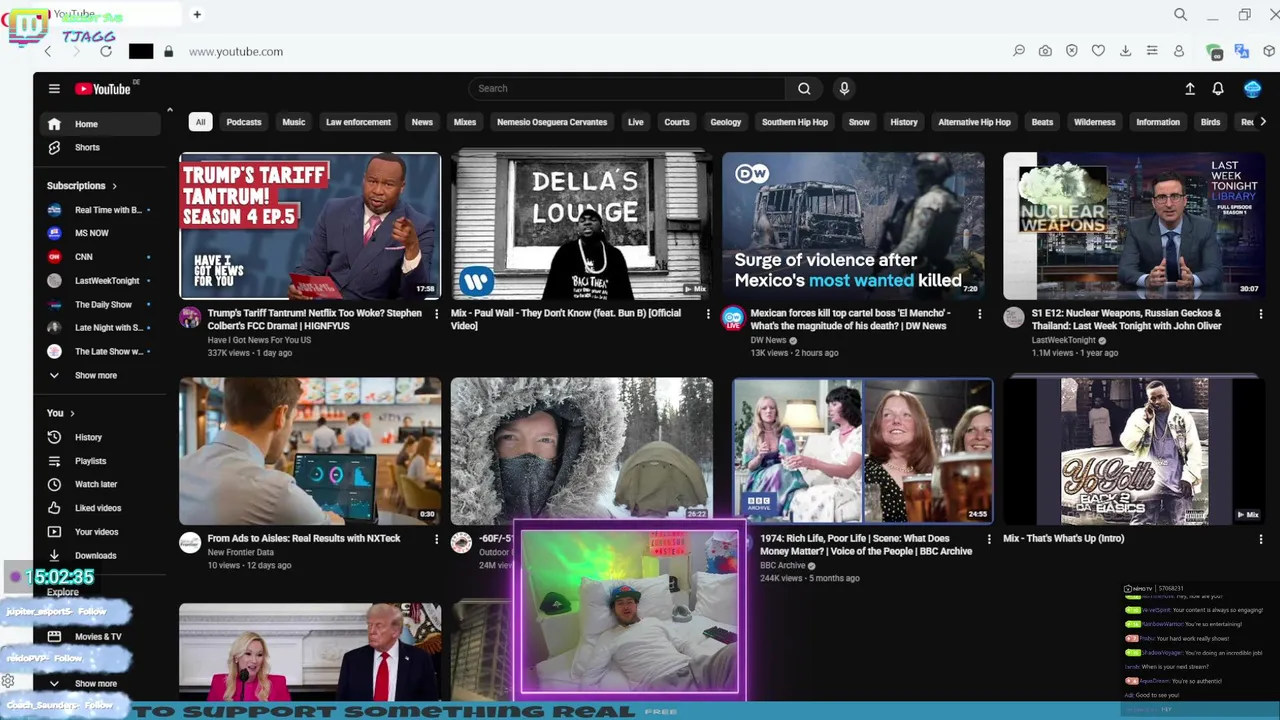Screen dimensions: 1280x720
Task: Select the News filter chip
Action: [x=422, y=122]
